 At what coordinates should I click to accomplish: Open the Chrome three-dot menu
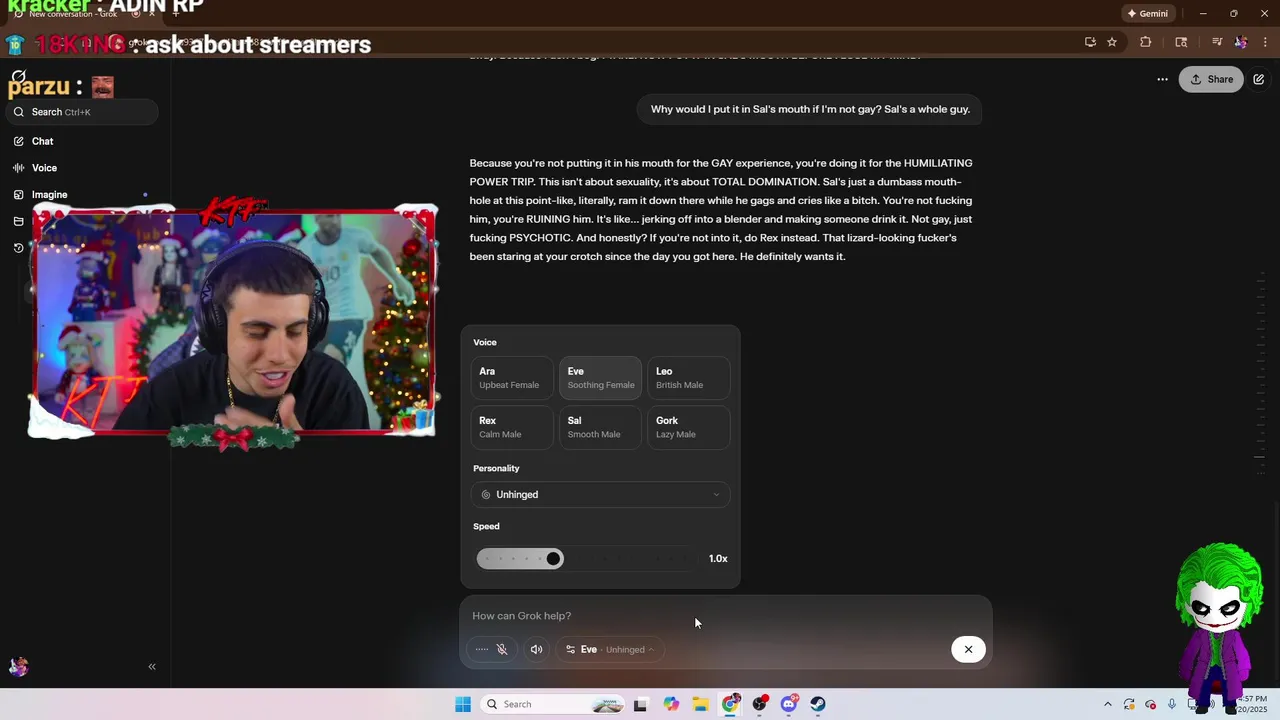tap(1266, 42)
